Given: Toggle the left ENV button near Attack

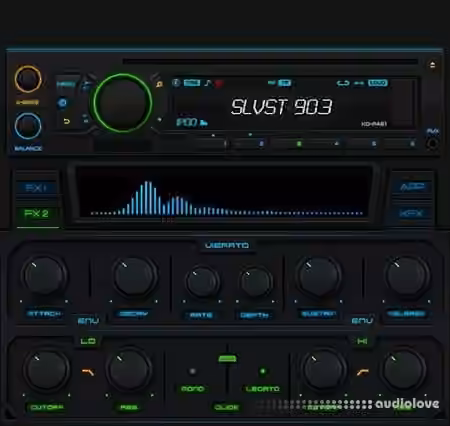Looking at the screenshot, I should click(88, 321).
